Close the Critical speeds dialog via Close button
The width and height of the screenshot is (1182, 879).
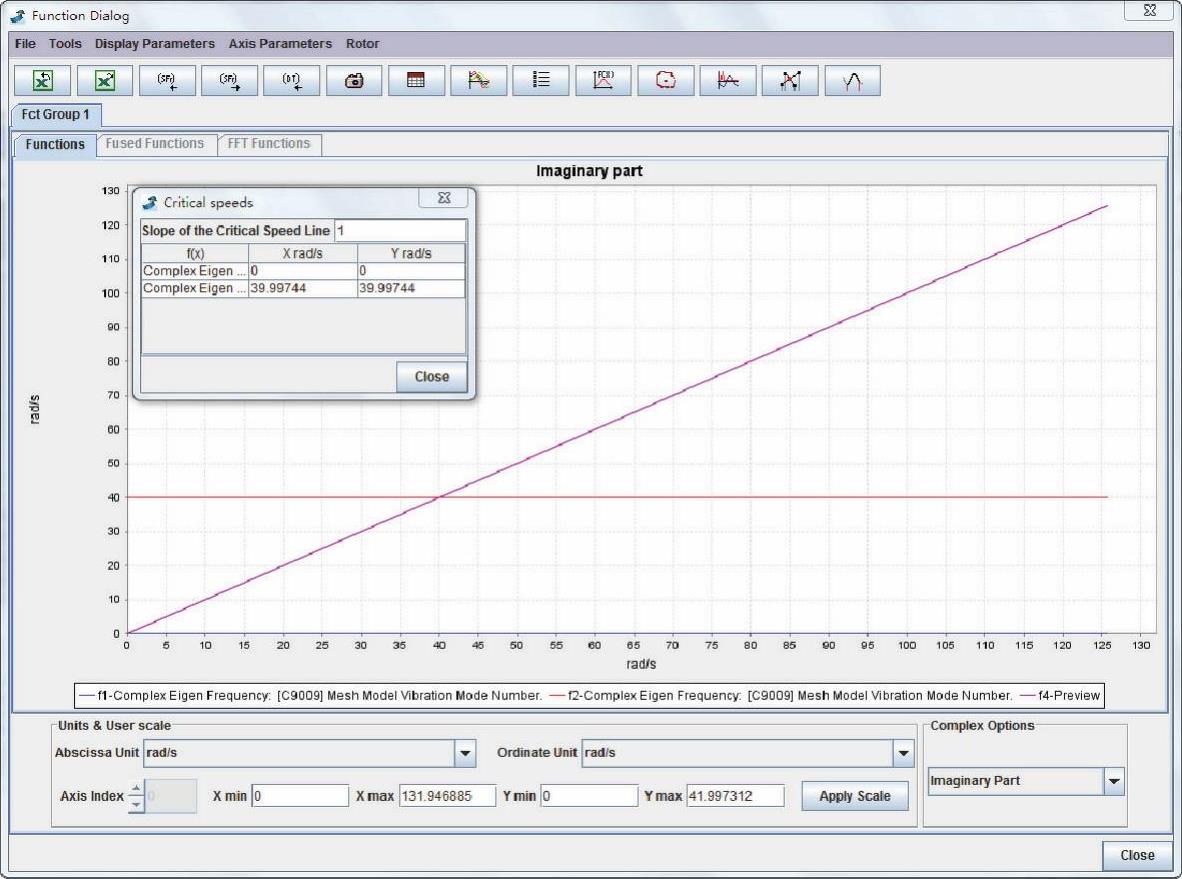pyautogui.click(x=431, y=377)
